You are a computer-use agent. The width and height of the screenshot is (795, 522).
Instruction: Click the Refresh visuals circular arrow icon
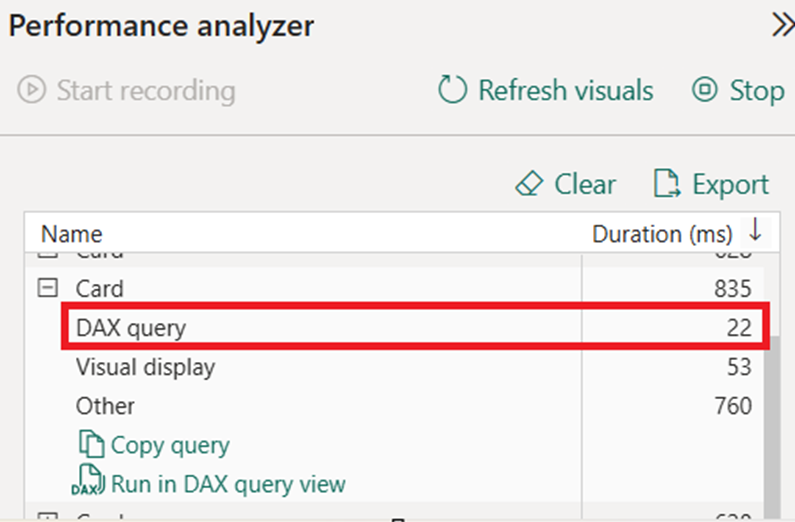coord(453,91)
